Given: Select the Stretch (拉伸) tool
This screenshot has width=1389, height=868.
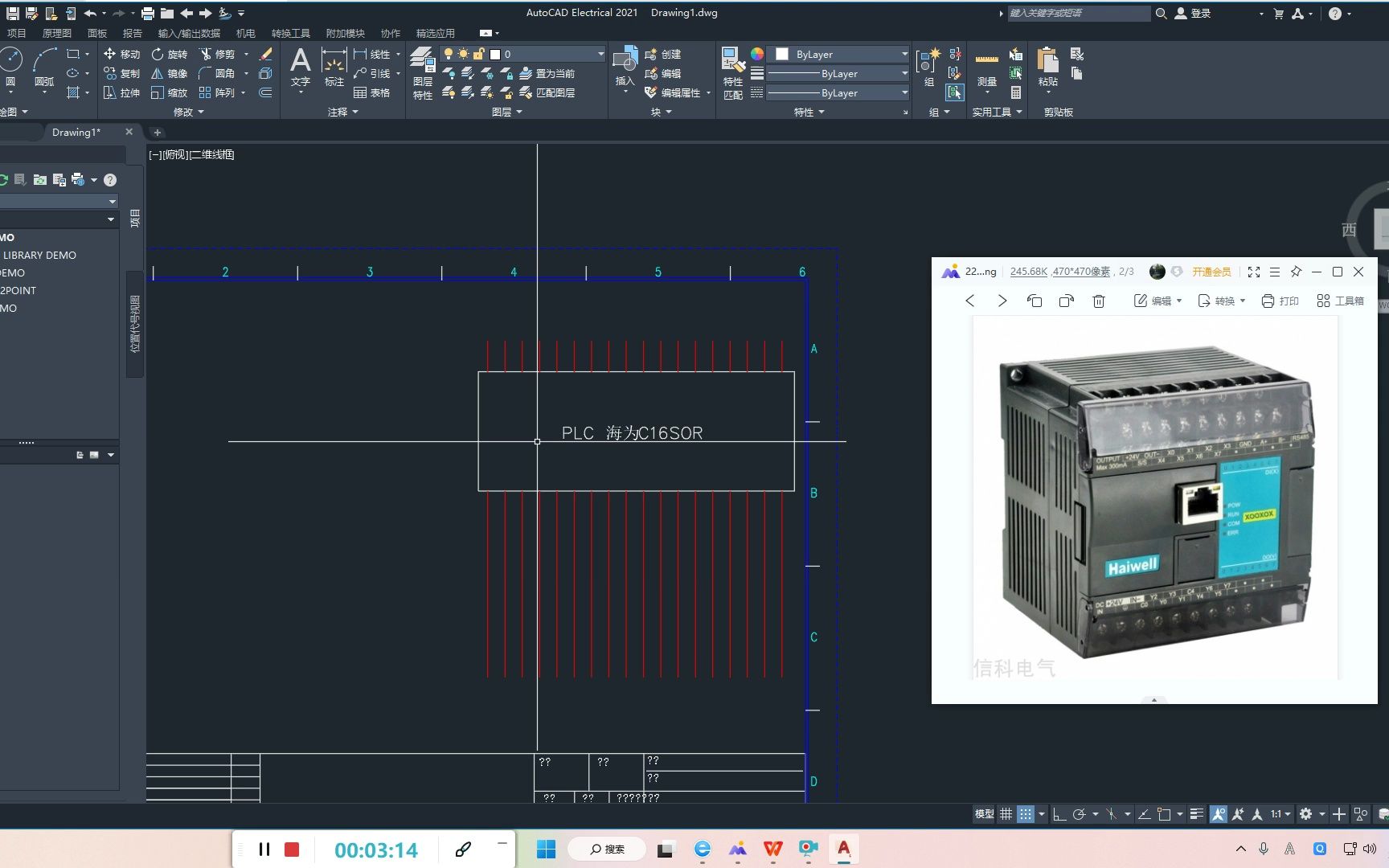Looking at the screenshot, I should pyautogui.click(x=122, y=92).
